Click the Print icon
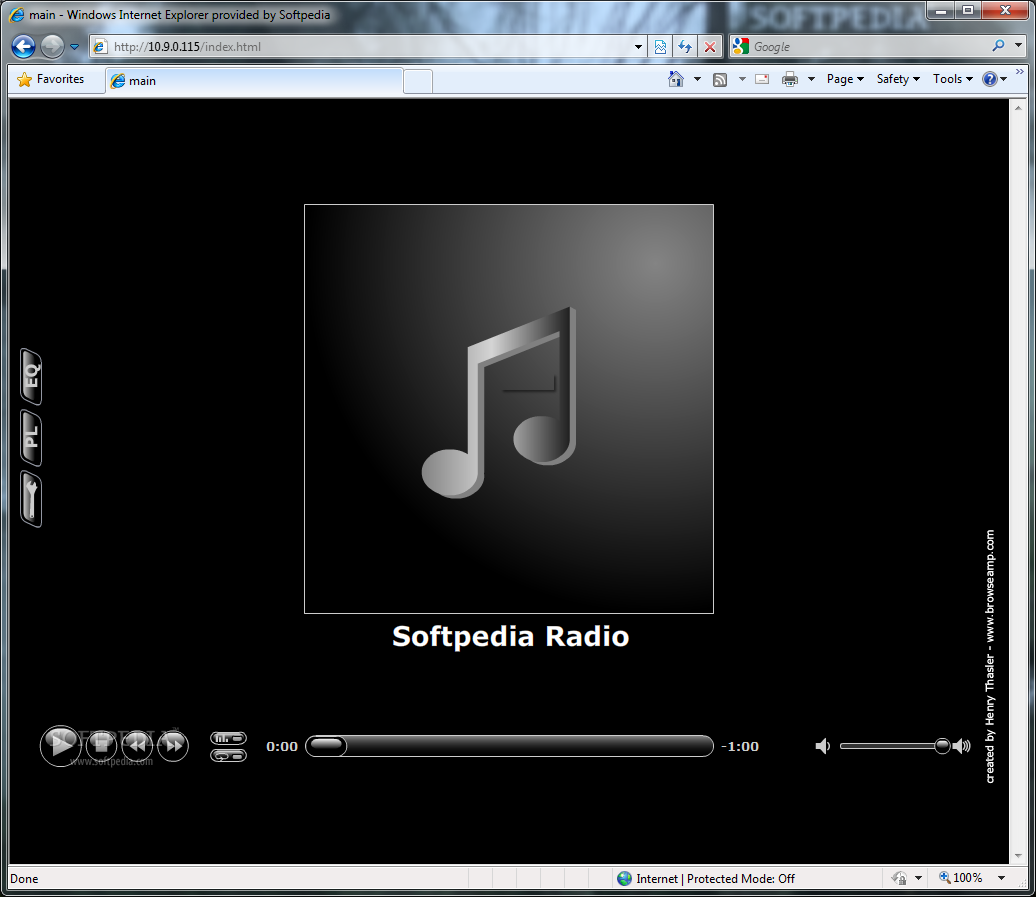The image size is (1036, 897). click(x=790, y=79)
